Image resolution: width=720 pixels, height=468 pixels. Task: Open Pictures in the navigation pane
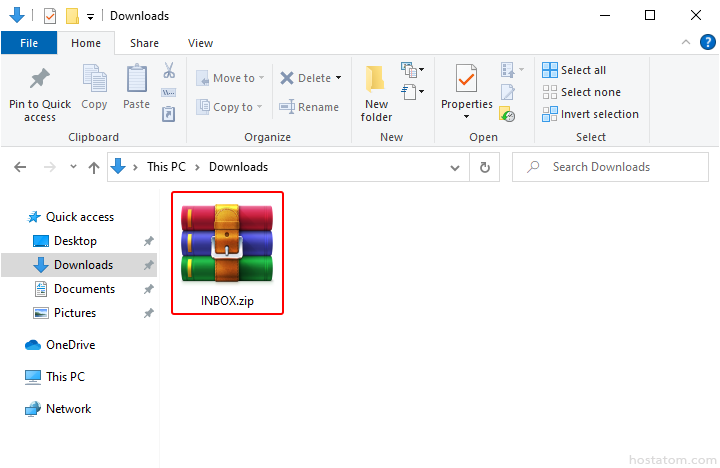65,313
